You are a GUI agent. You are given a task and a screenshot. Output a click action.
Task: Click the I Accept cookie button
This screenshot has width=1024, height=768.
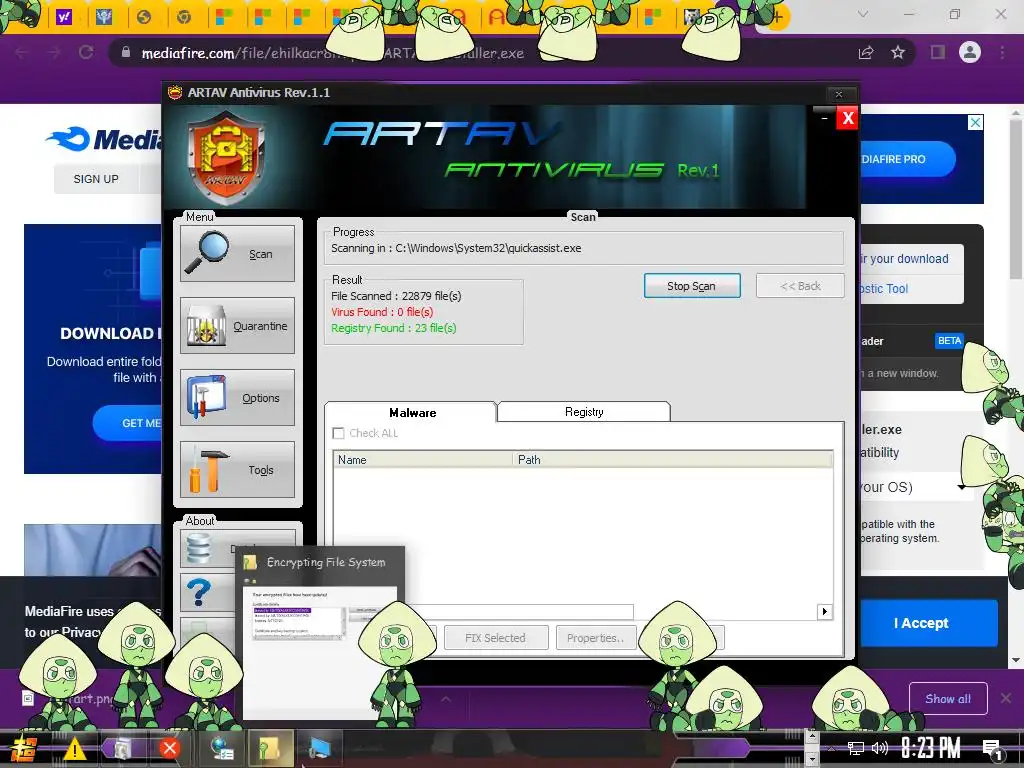click(921, 623)
